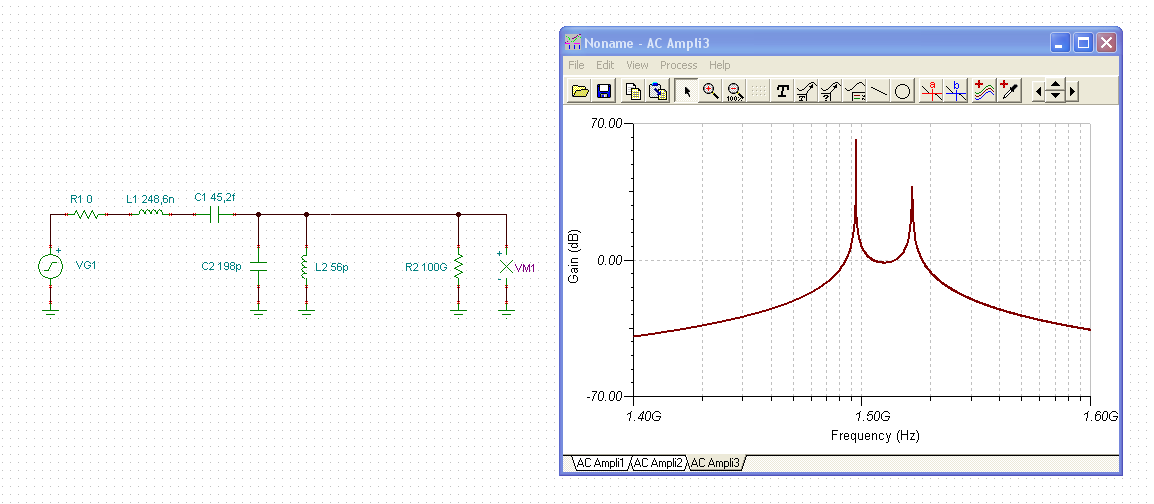Viewport: 1154px width, 504px height.
Task: Click the 70.00 y-axis value
Action: pos(606,124)
